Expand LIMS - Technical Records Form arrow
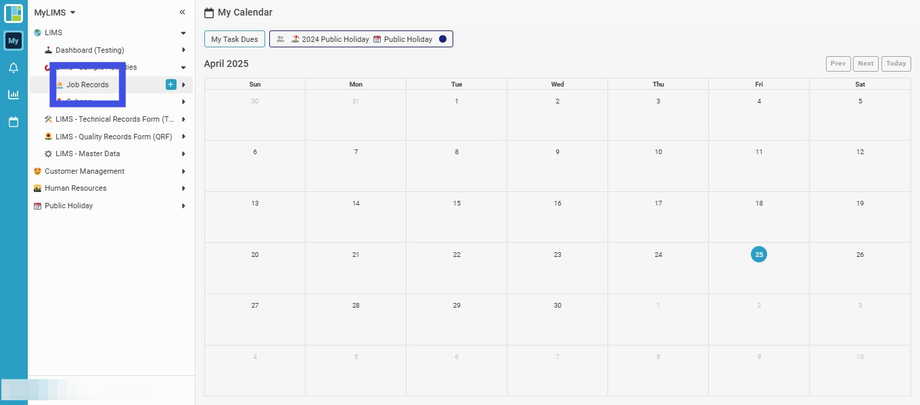This screenshot has width=920, height=405. [x=183, y=120]
